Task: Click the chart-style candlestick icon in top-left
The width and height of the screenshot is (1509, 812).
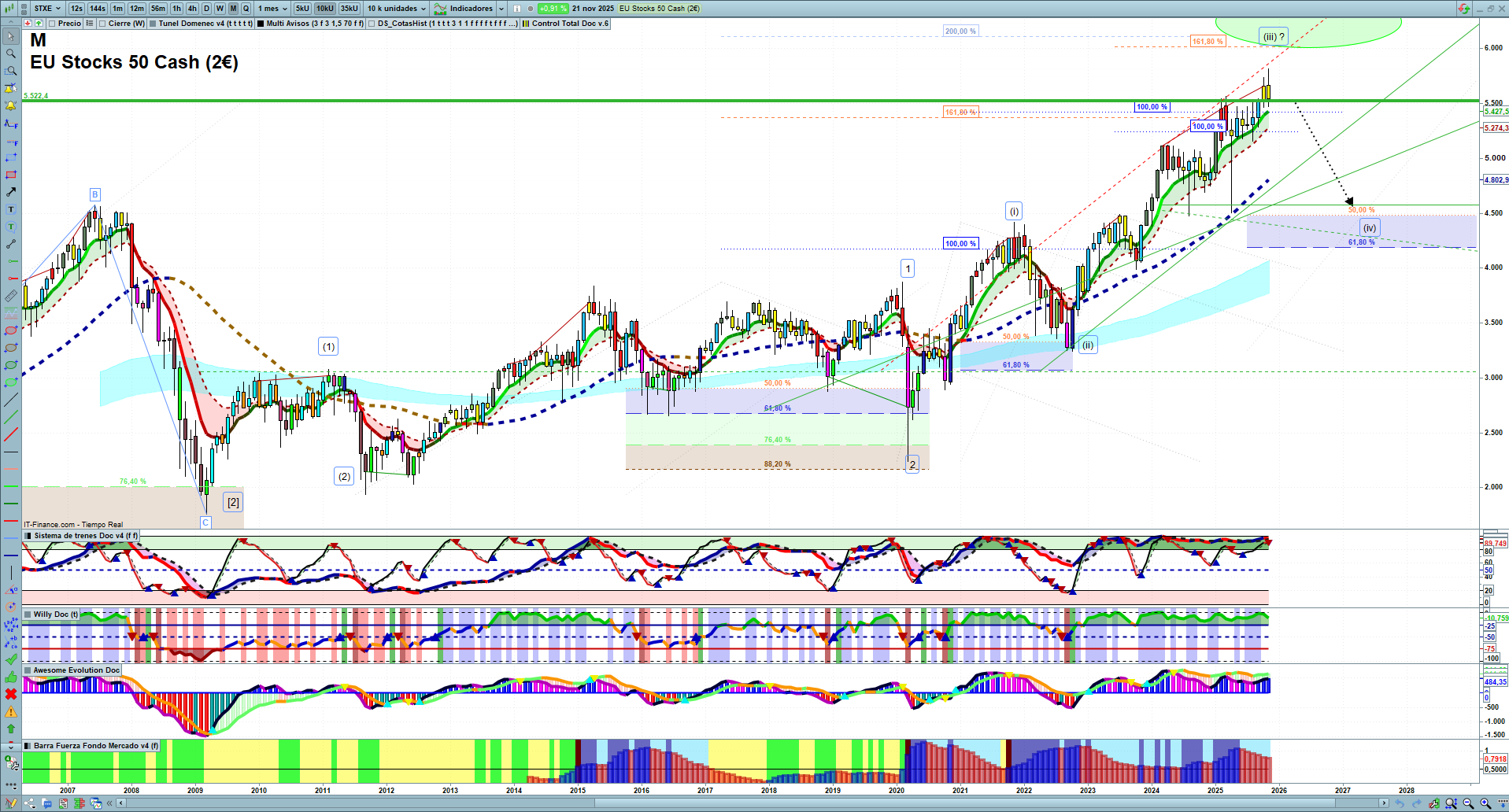Action: (10, 9)
